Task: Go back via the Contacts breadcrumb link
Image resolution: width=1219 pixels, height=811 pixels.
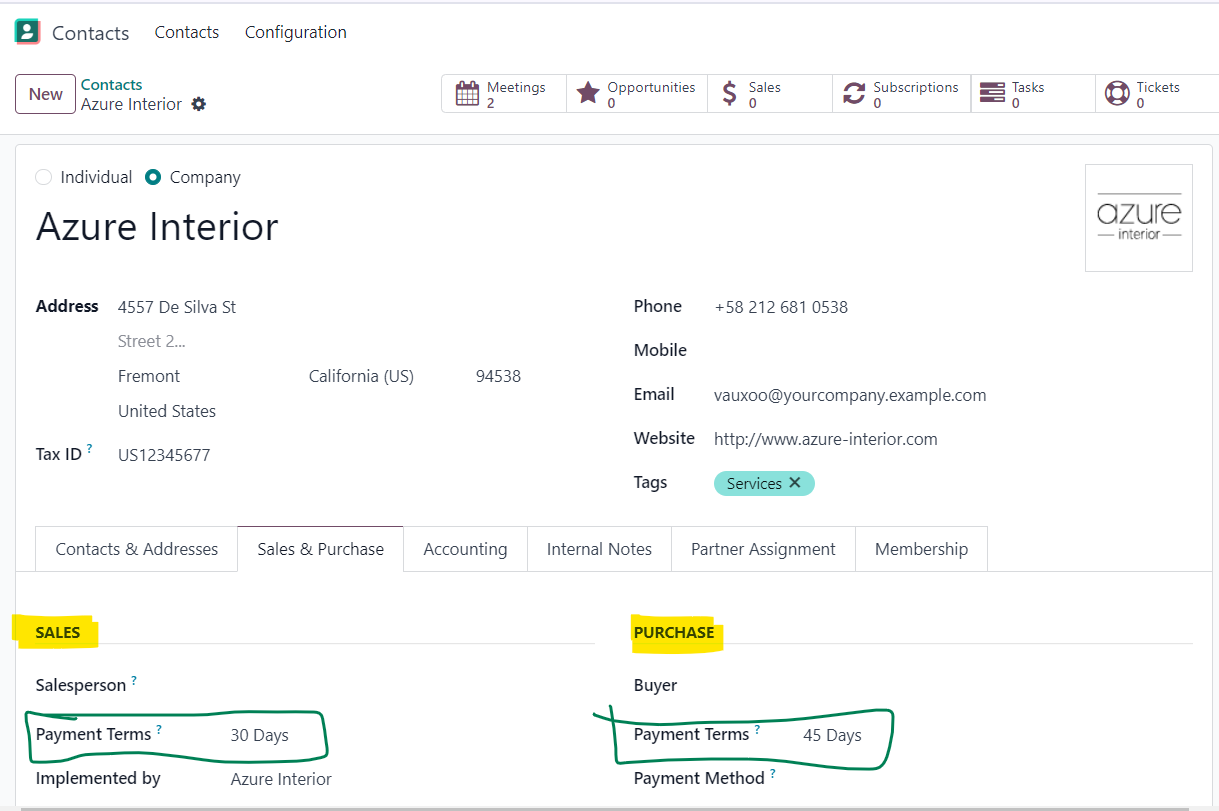Action: [x=112, y=85]
